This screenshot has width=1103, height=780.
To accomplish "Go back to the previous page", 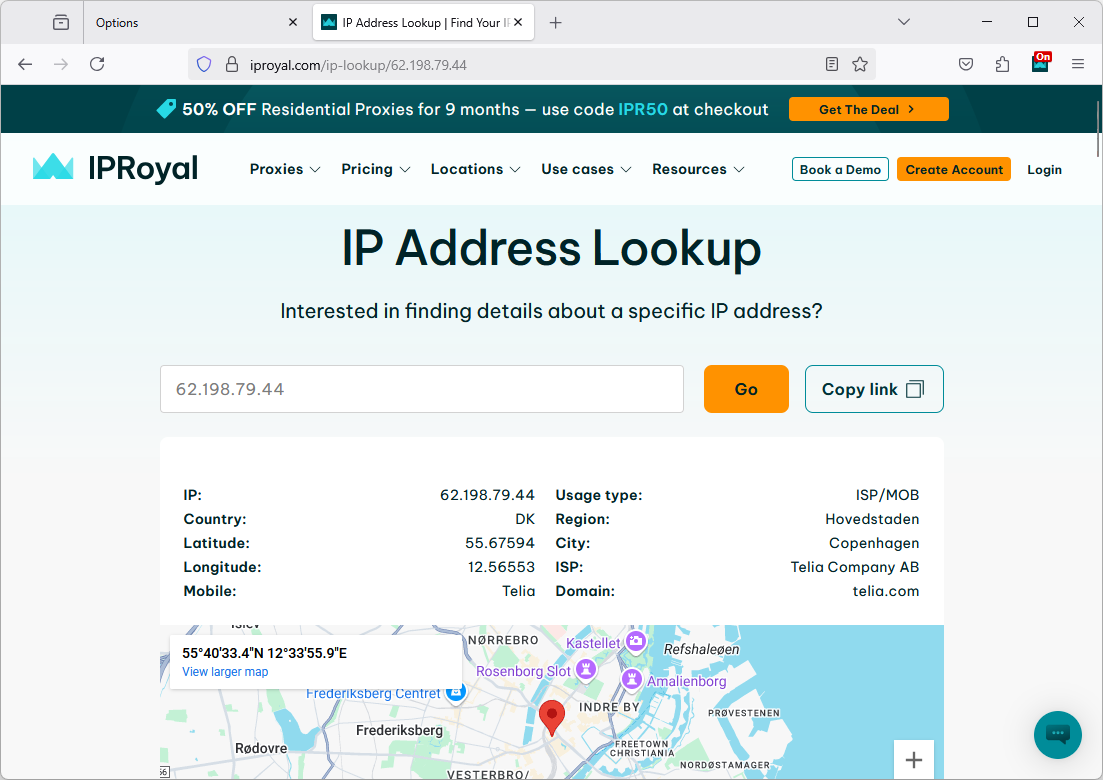I will click(x=25, y=65).
